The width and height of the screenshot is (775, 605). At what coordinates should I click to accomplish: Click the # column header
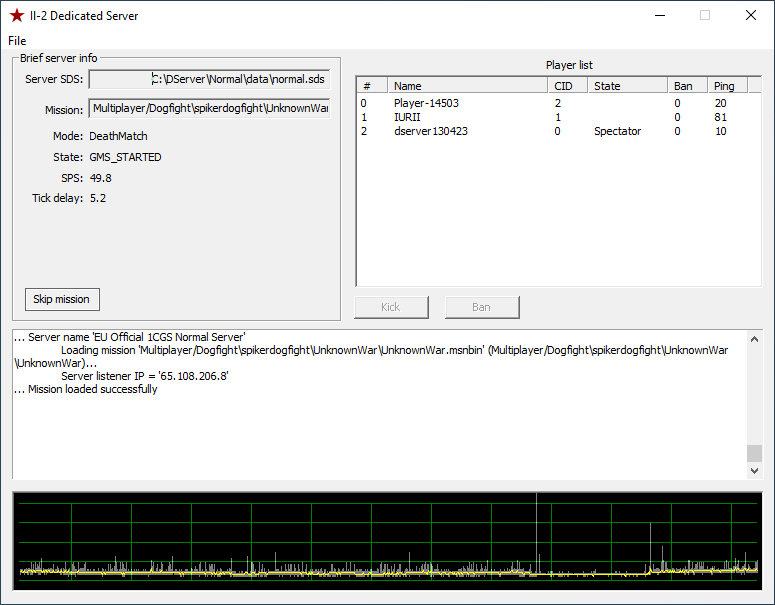(372, 86)
